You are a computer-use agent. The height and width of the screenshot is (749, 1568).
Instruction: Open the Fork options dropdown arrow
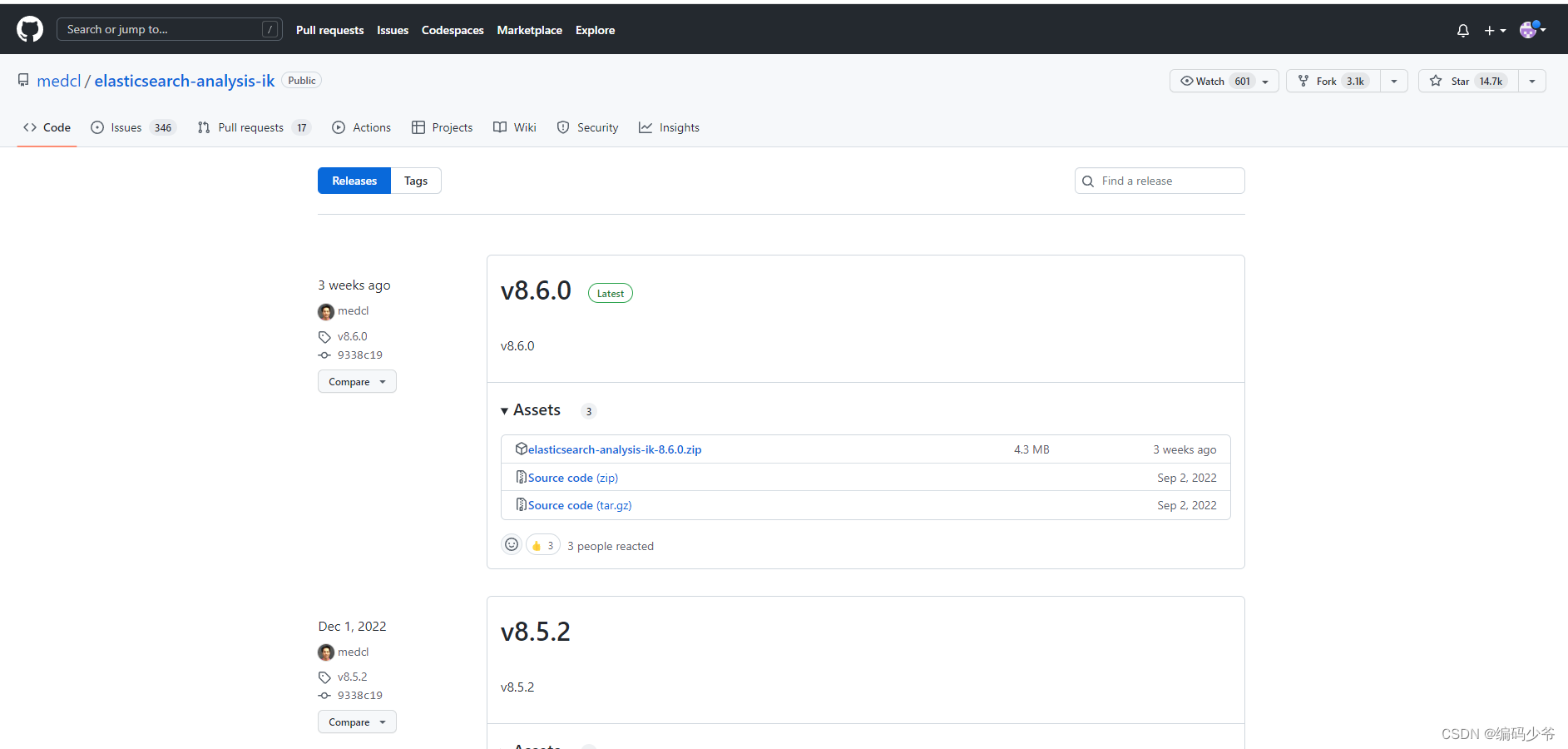[x=1394, y=81]
